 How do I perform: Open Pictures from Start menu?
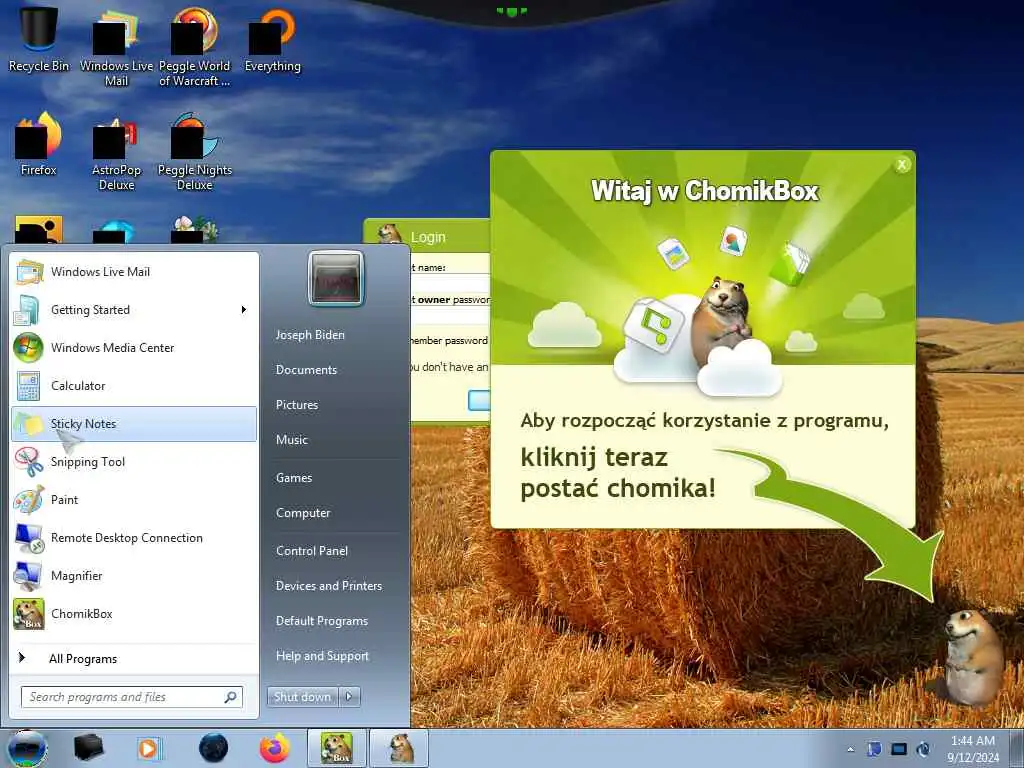296,405
